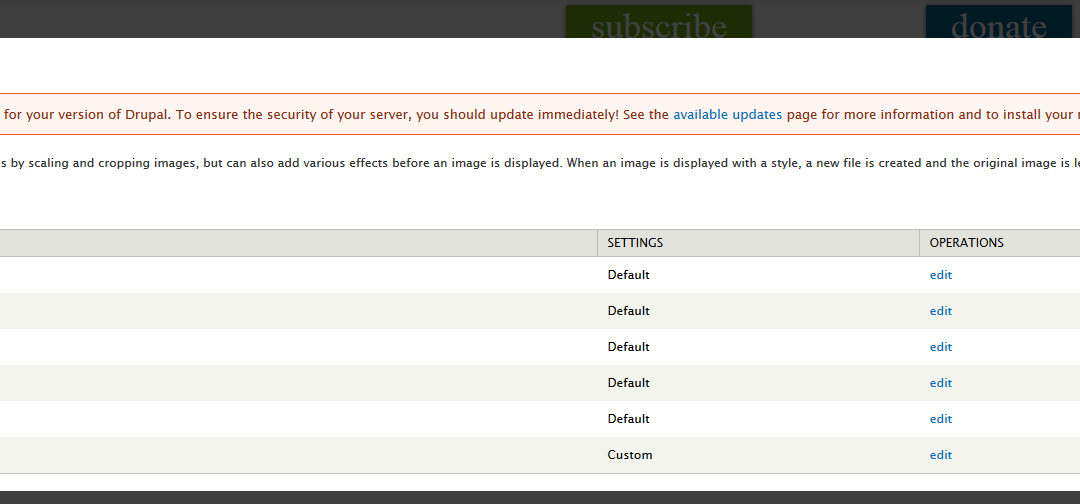Click the edit link in the first Default row

941,275
